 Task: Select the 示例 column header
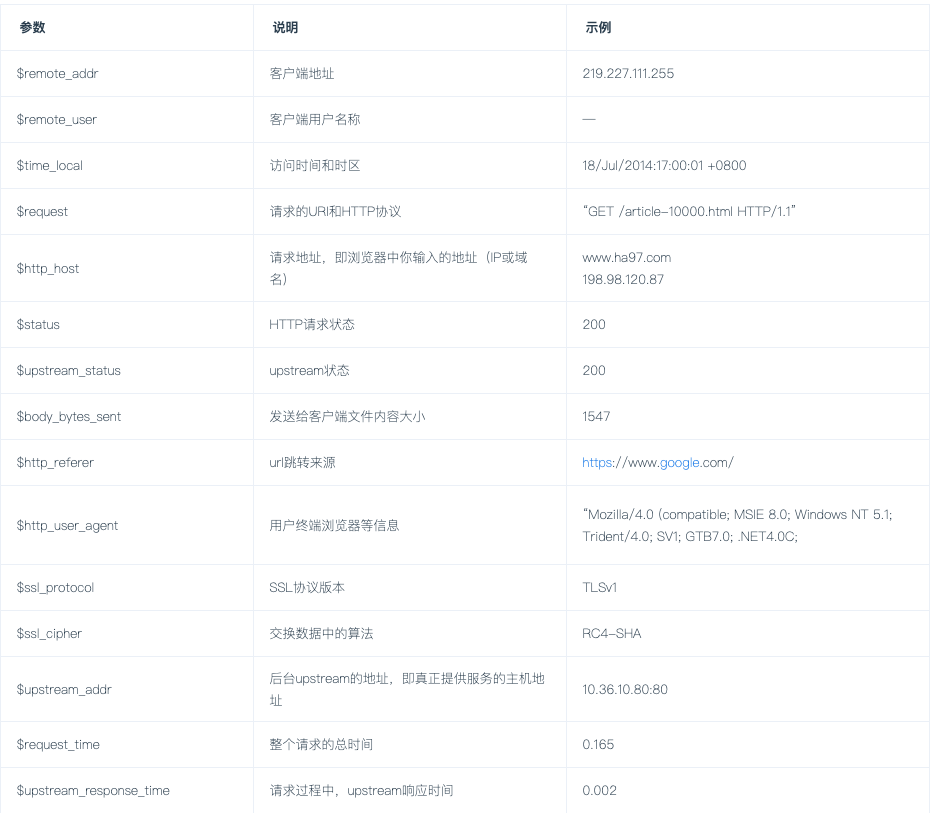(596, 28)
